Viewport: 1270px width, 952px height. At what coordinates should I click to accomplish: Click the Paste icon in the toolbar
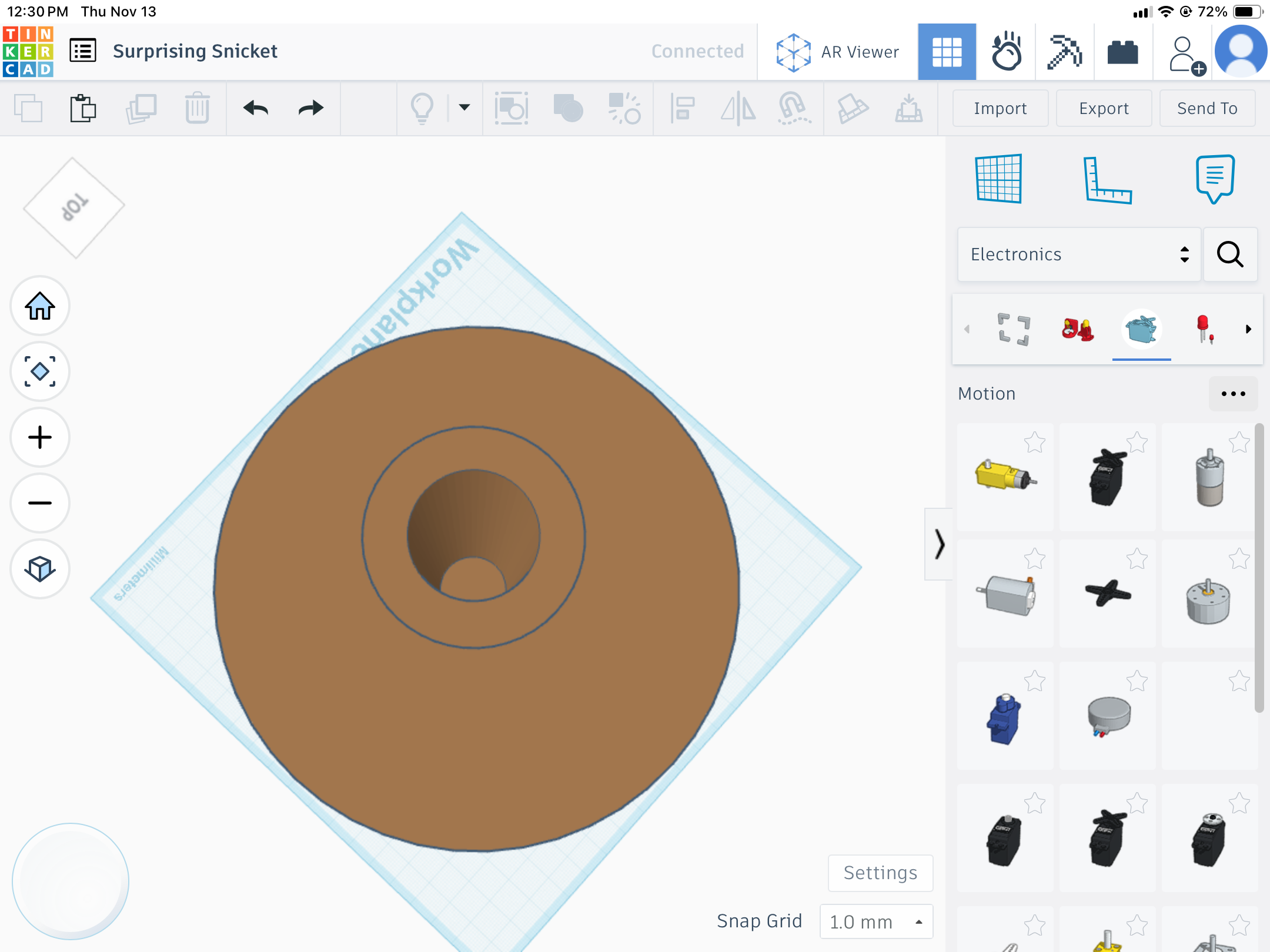(x=83, y=108)
